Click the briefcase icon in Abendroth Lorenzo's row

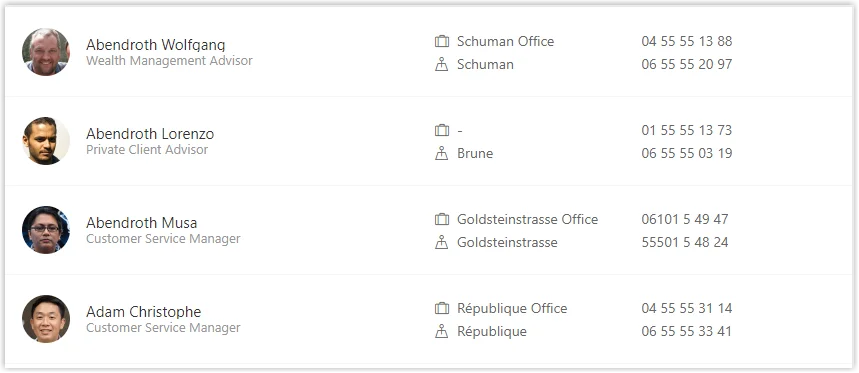pos(442,130)
